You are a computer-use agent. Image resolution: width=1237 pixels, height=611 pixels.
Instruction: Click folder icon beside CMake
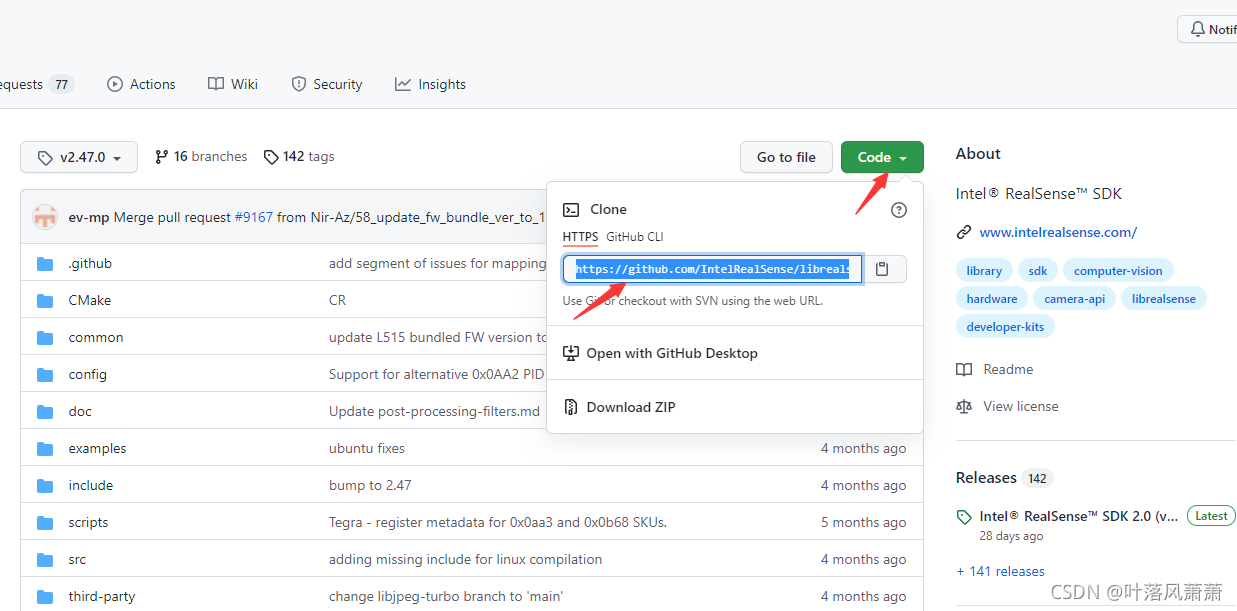coord(45,300)
